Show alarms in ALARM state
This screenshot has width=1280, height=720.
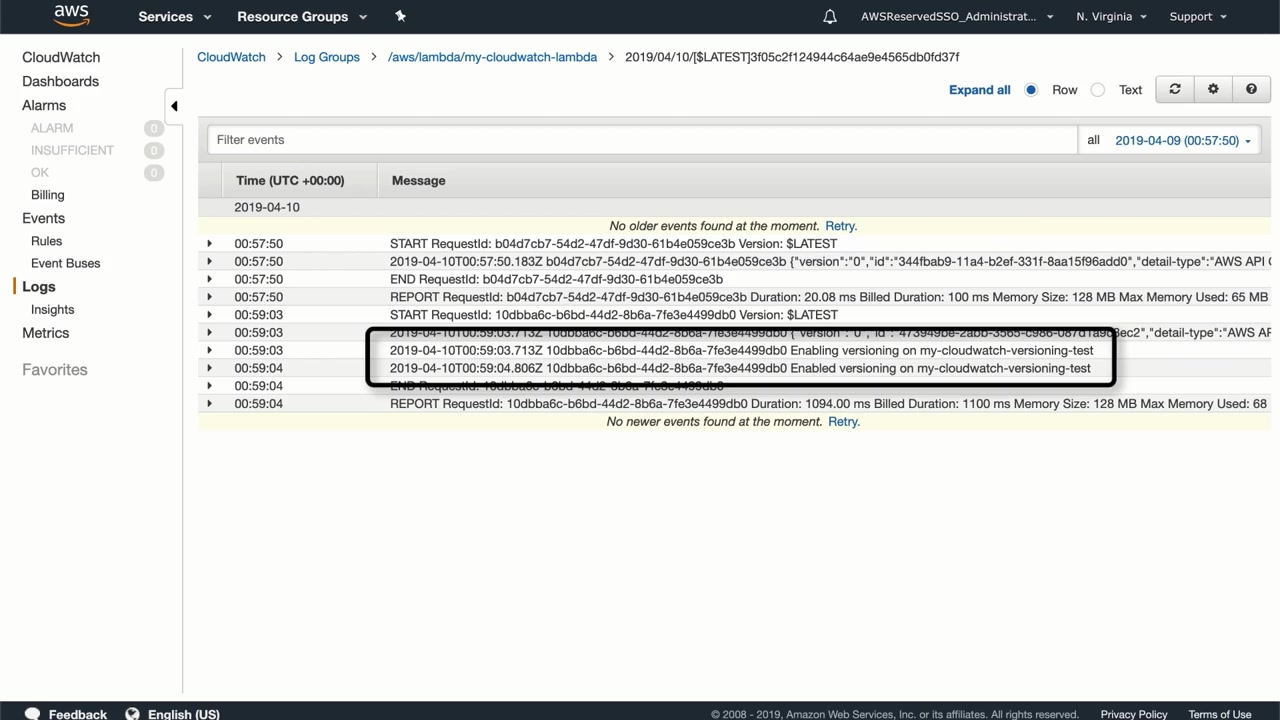click(x=52, y=128)
